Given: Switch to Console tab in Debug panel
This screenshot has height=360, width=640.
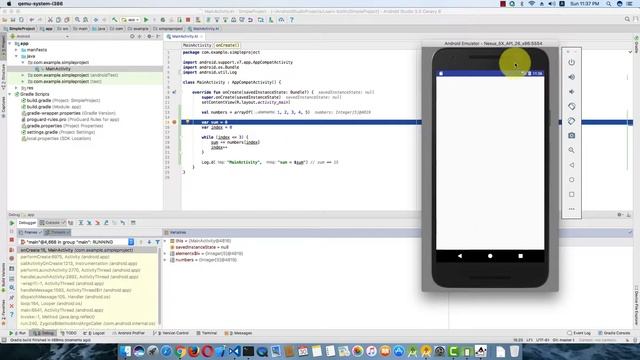Looking at the screenshot, I should pyautogui.click(x=52, y=223).
